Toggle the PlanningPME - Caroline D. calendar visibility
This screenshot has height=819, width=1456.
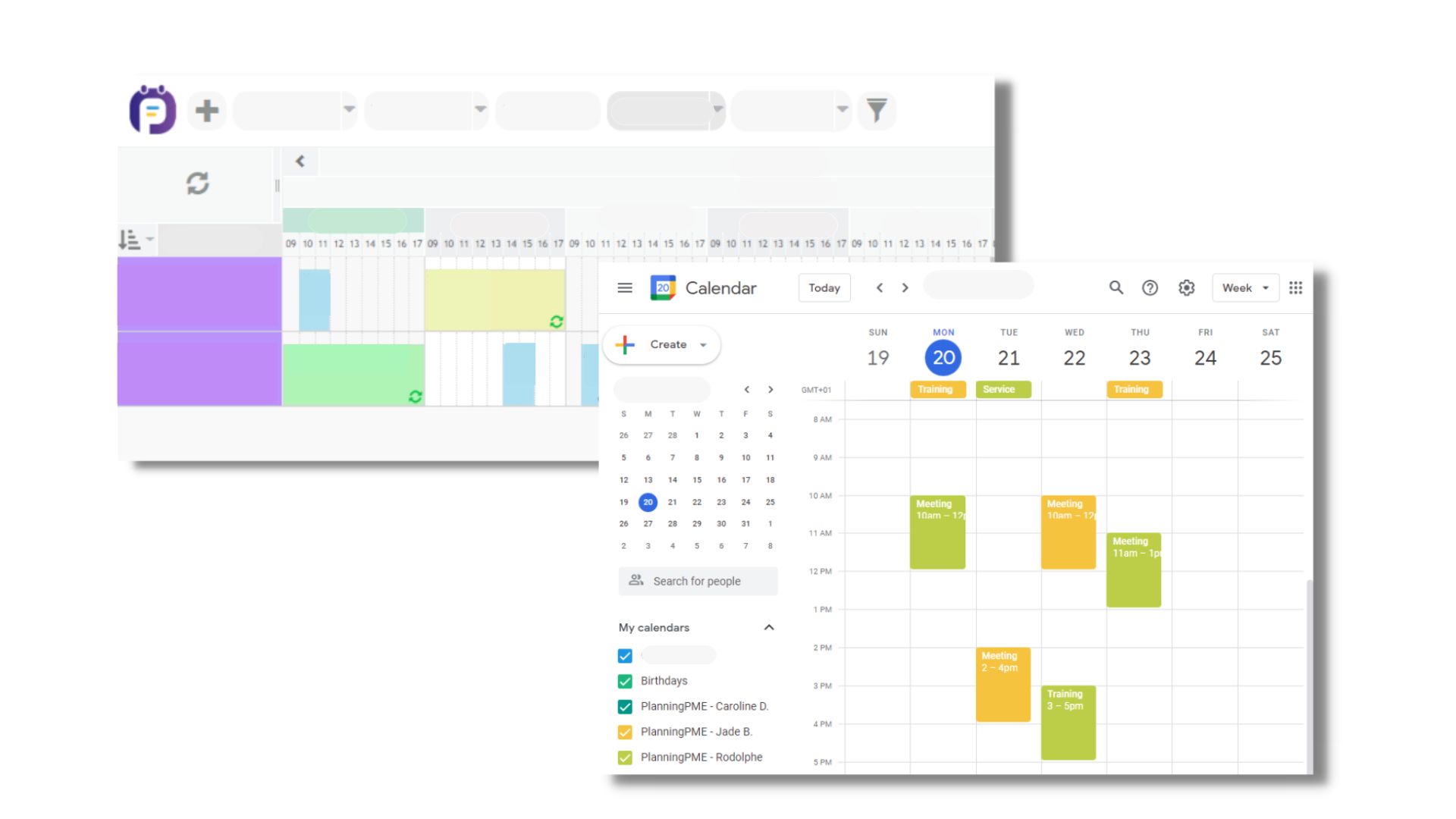[x=625, y=706]
